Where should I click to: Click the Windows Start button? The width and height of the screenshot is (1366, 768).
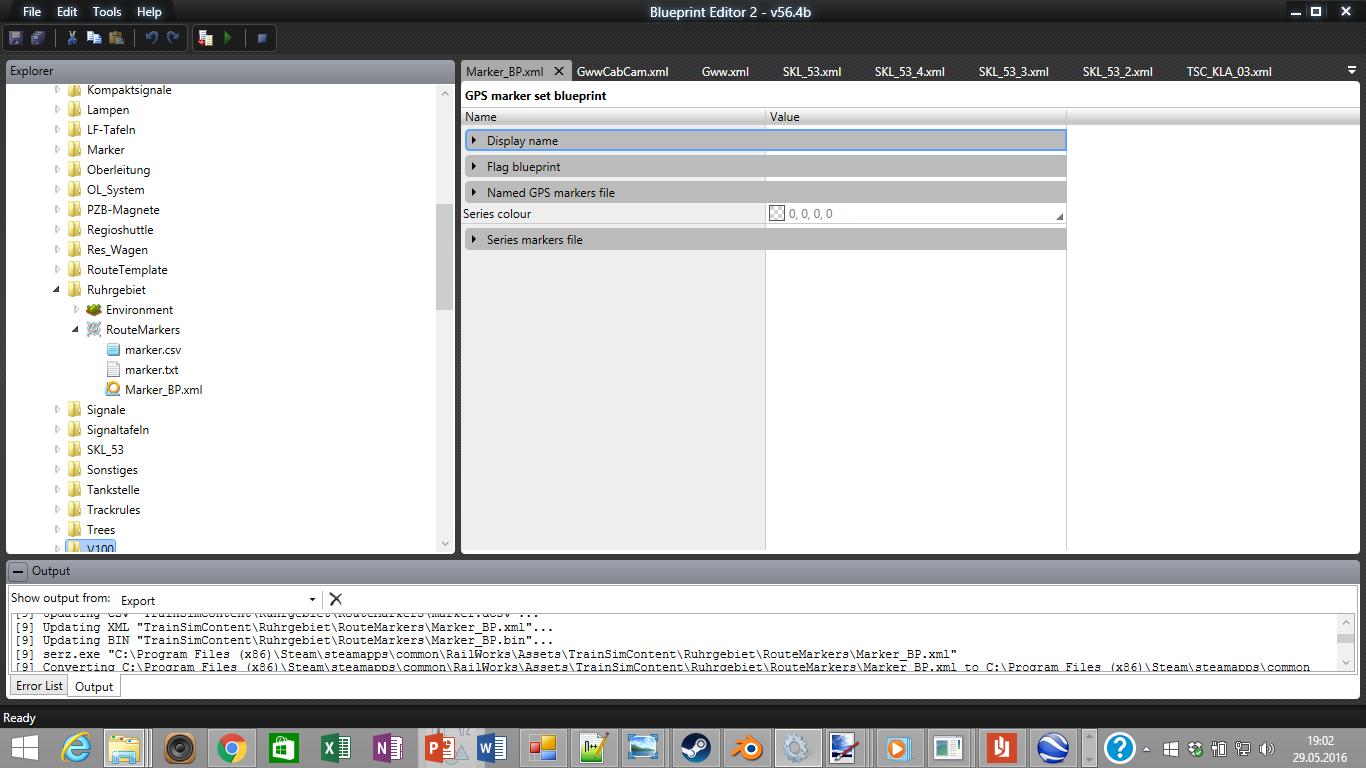[25, 747]
